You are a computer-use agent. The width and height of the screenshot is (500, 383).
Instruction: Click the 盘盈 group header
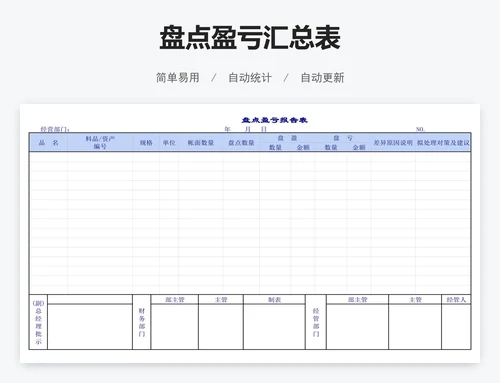[x=287, y=138]
